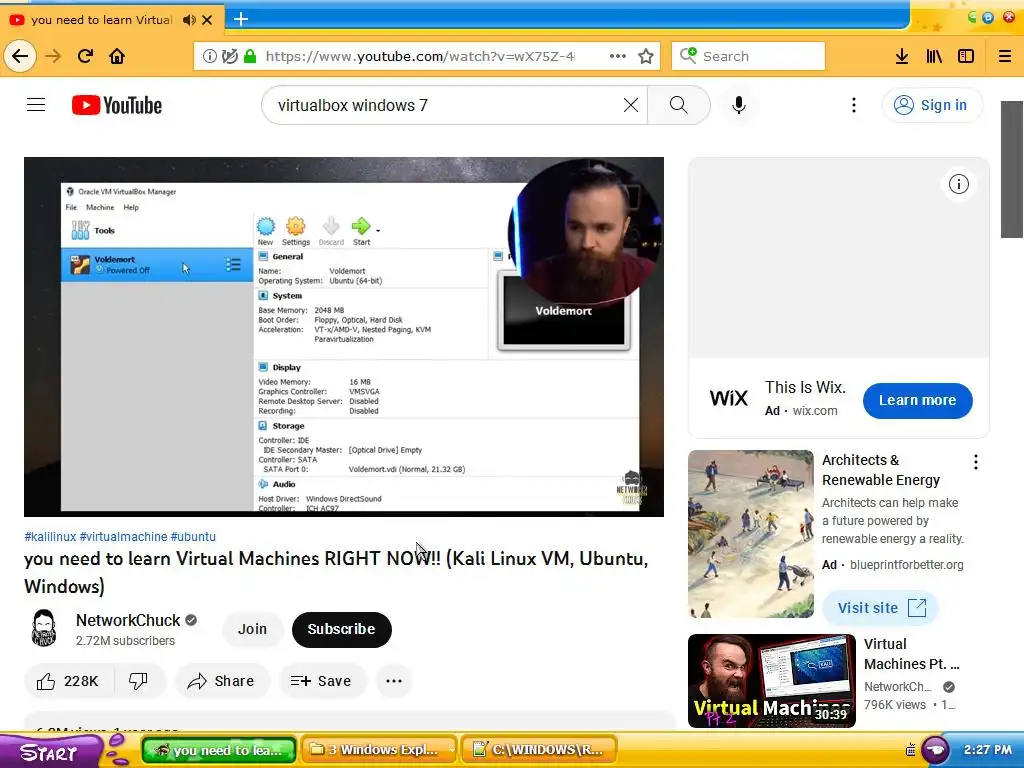
Task: Open more actions ellipsis below video
Action: pos(394,681)
